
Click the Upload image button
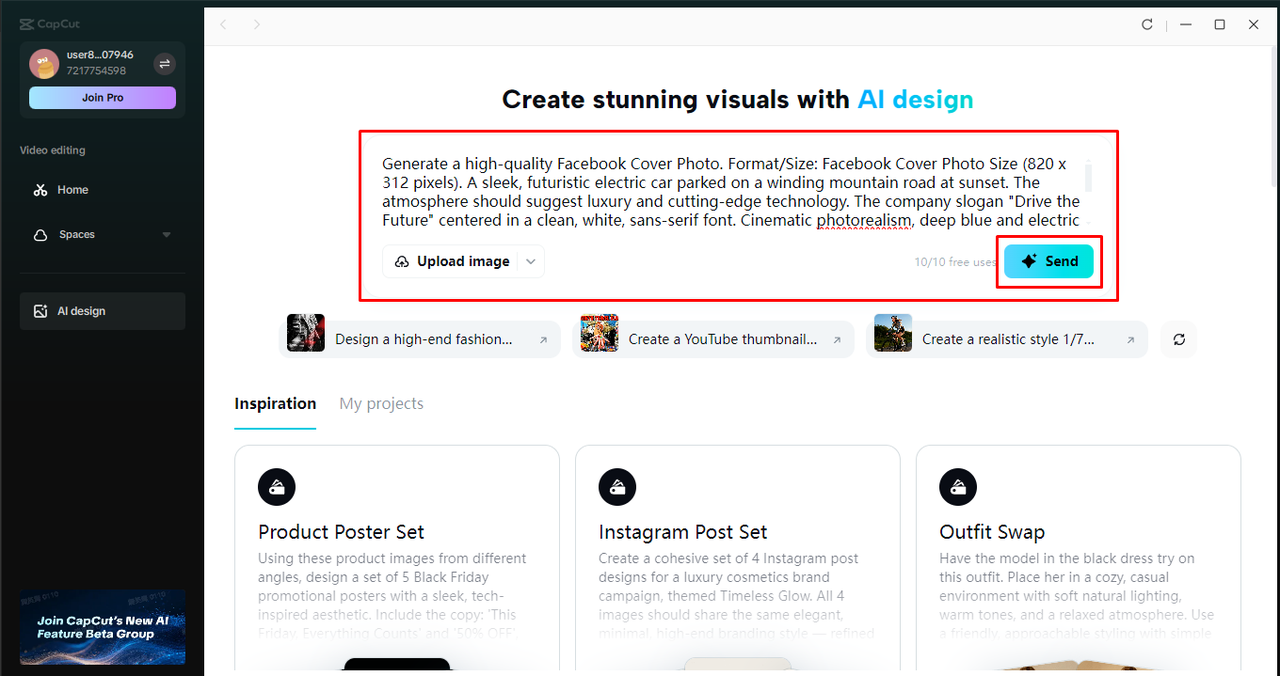pyautogui.click(x=452, y=262)
